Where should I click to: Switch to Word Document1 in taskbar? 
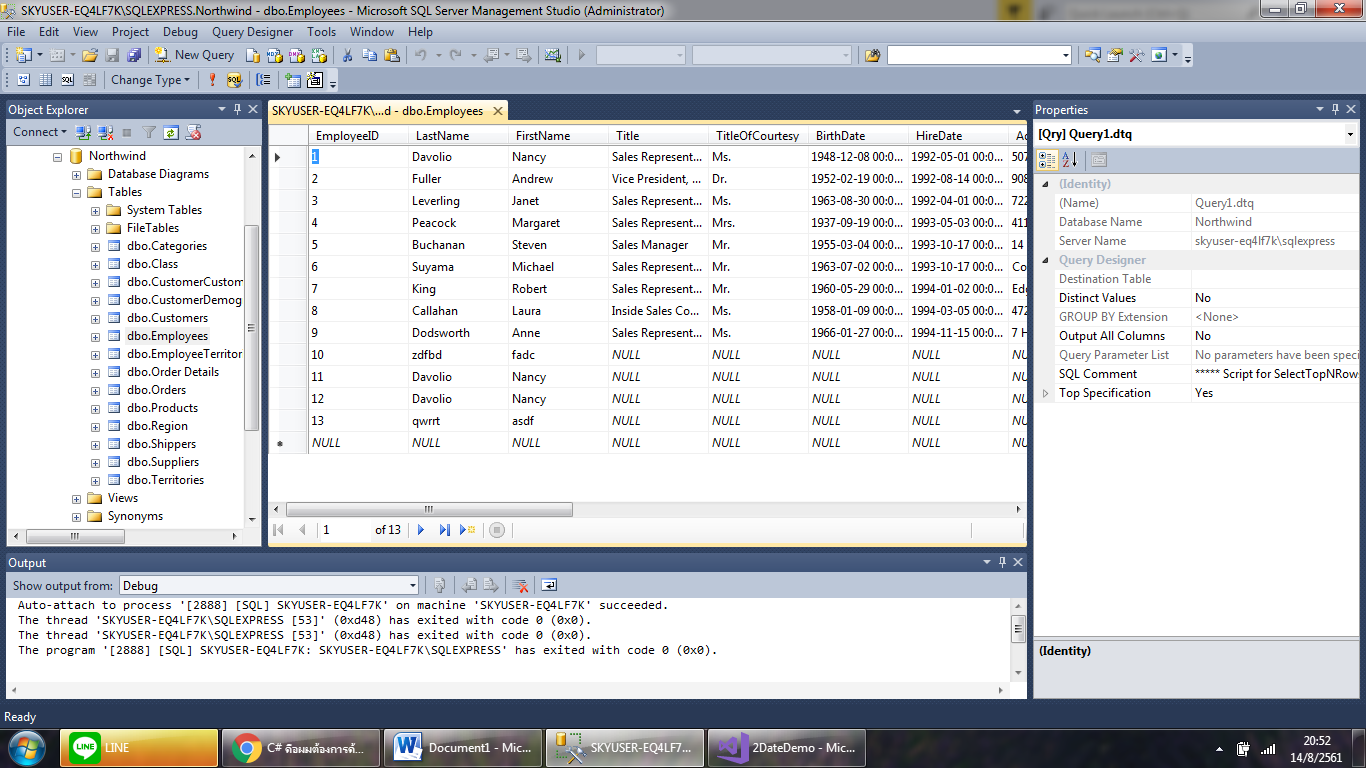click(x=462, y=747)
